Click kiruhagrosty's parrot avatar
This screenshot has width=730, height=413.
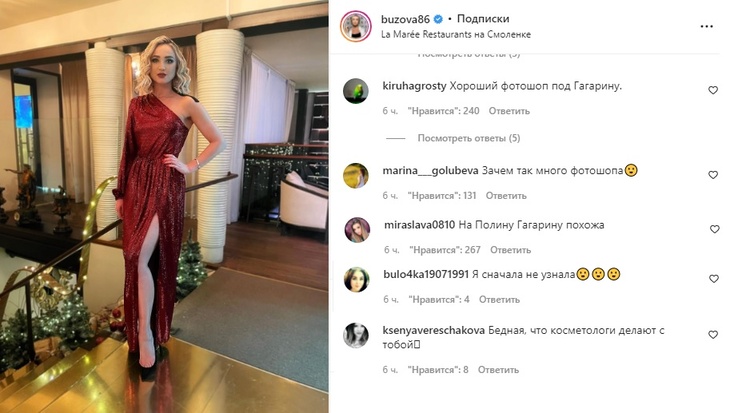356,90
